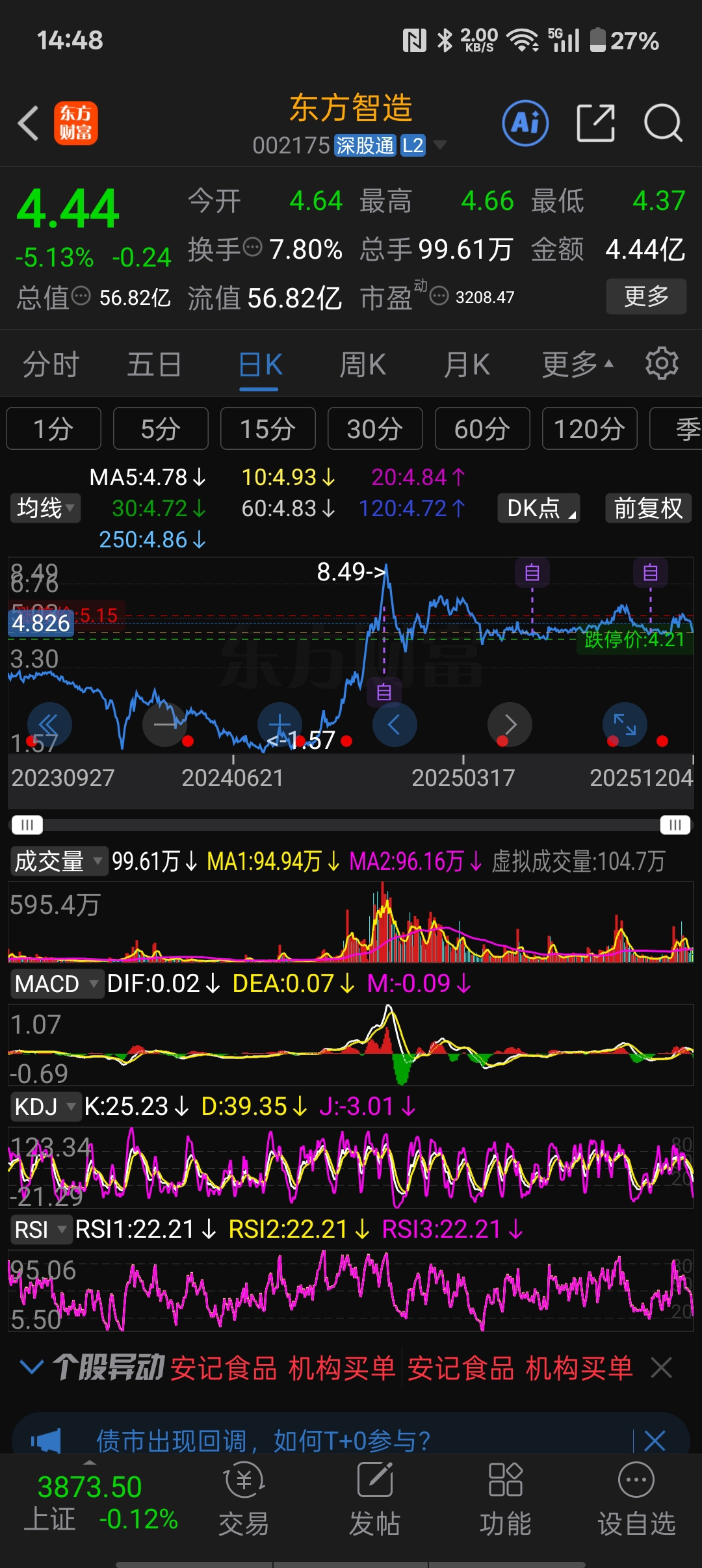Tap the 跌停价:4.21 label

click(635, 640)
